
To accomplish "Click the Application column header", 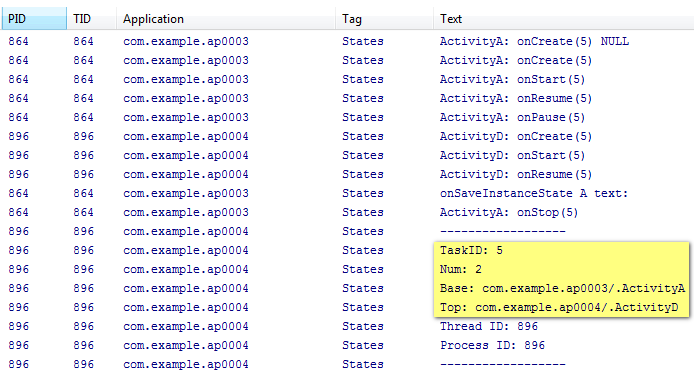I will click(226, 19).
